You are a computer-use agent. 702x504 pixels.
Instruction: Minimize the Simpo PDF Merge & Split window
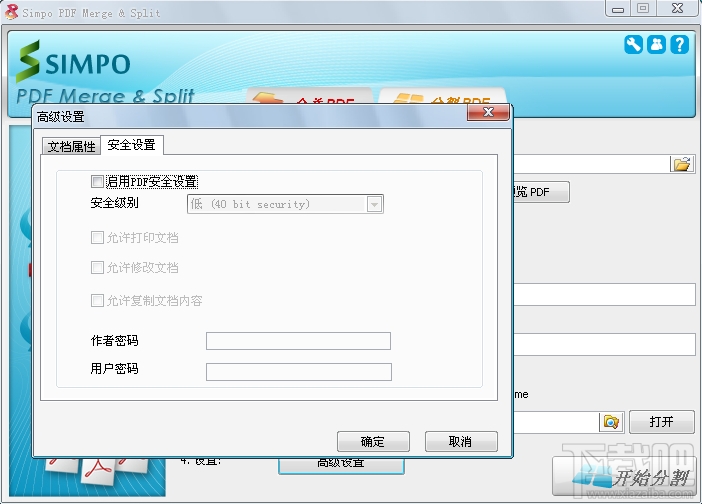pyautogui.click(x=618, y=9)
